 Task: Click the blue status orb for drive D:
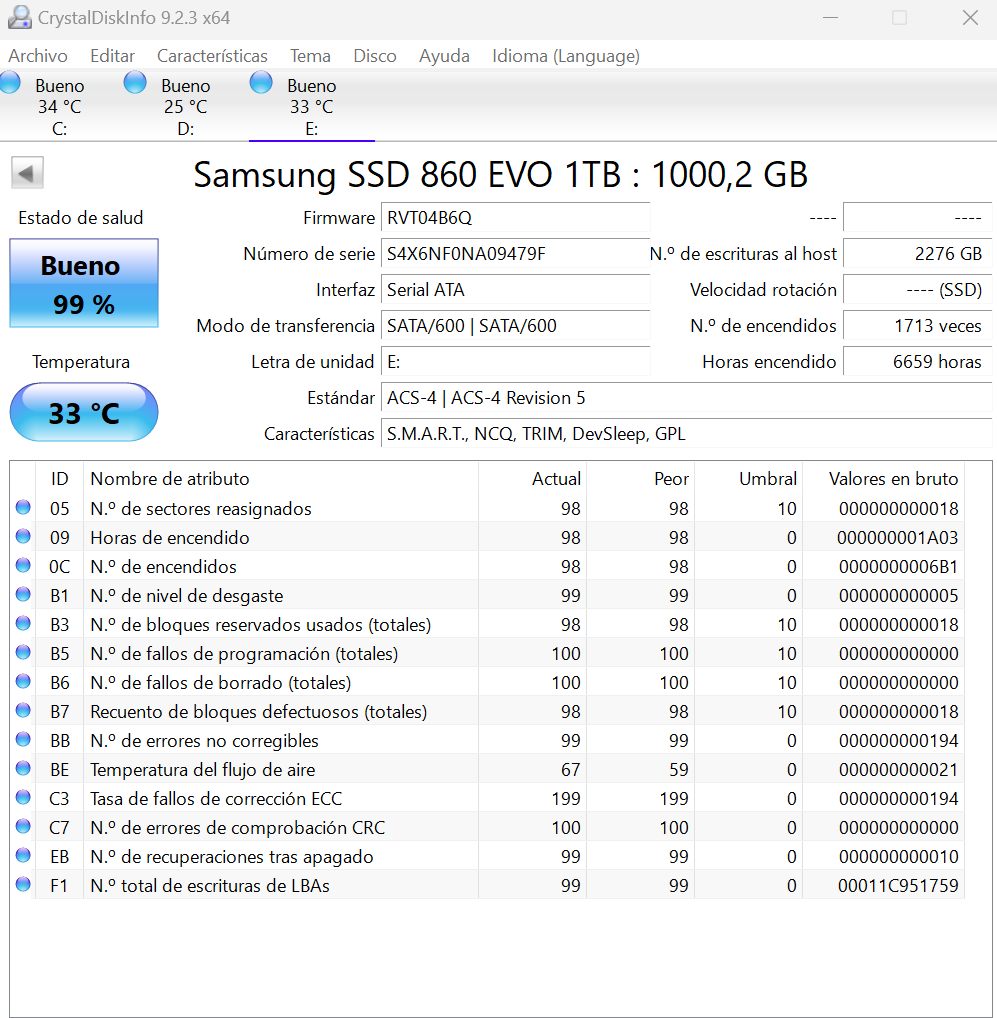point(135,82)
